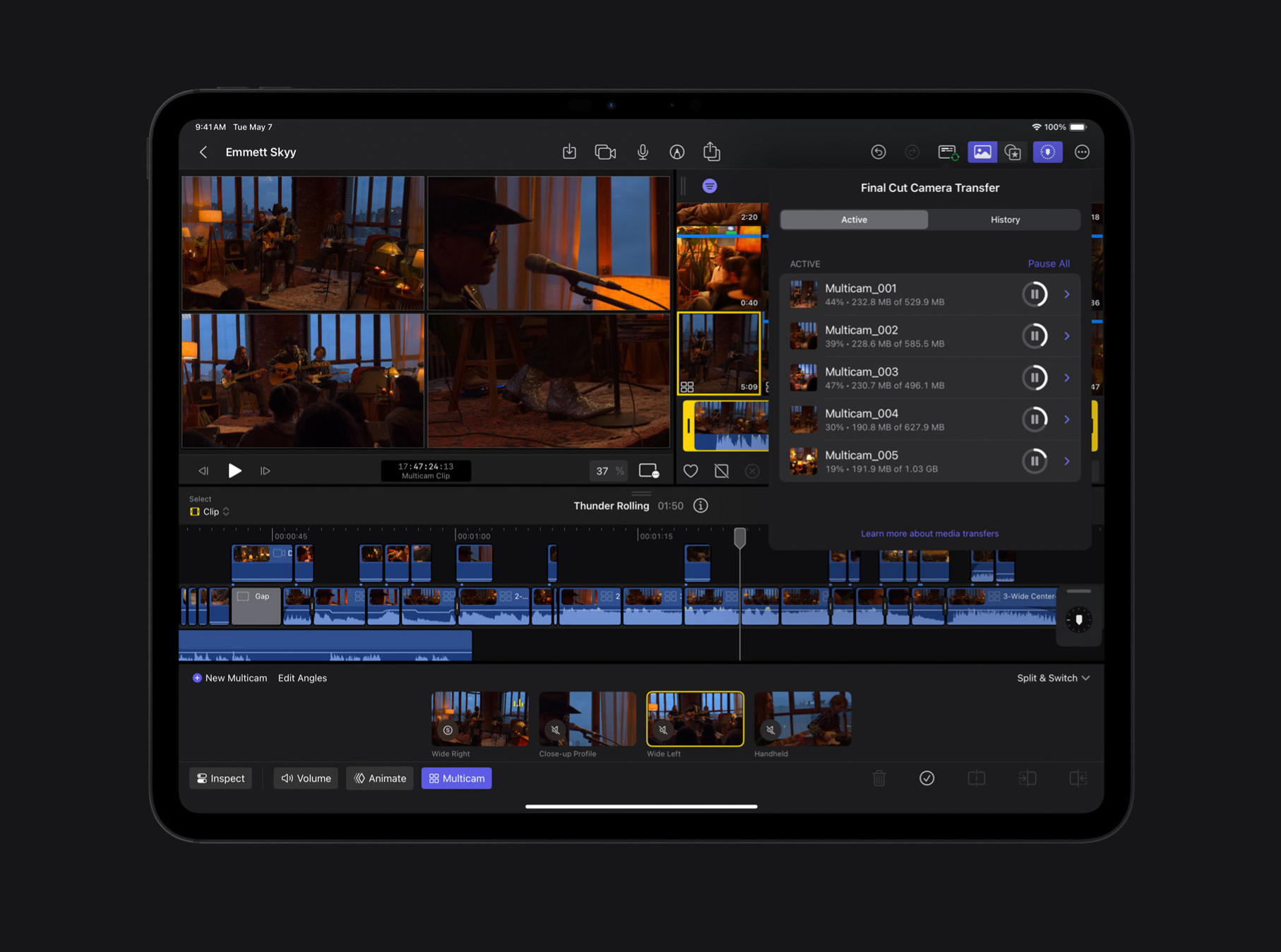Delete clip using trash icon
Viewport: 1281px width, 952px height.
pos(878,778)
